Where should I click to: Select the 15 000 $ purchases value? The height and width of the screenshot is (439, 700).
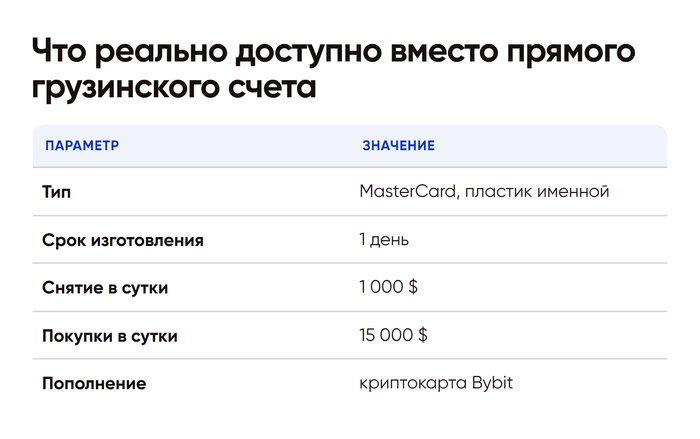click(x=393, y=335)
